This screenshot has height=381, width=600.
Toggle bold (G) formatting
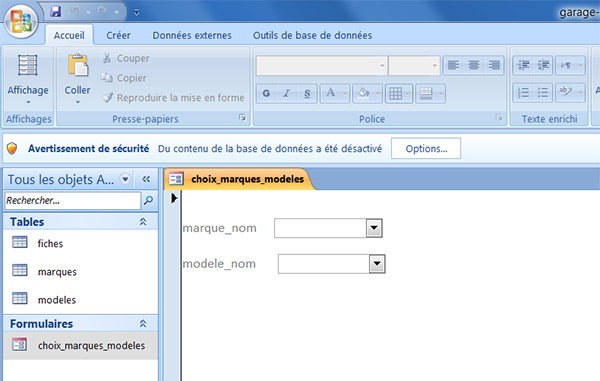pyautogui.click(x=266, y=93)
